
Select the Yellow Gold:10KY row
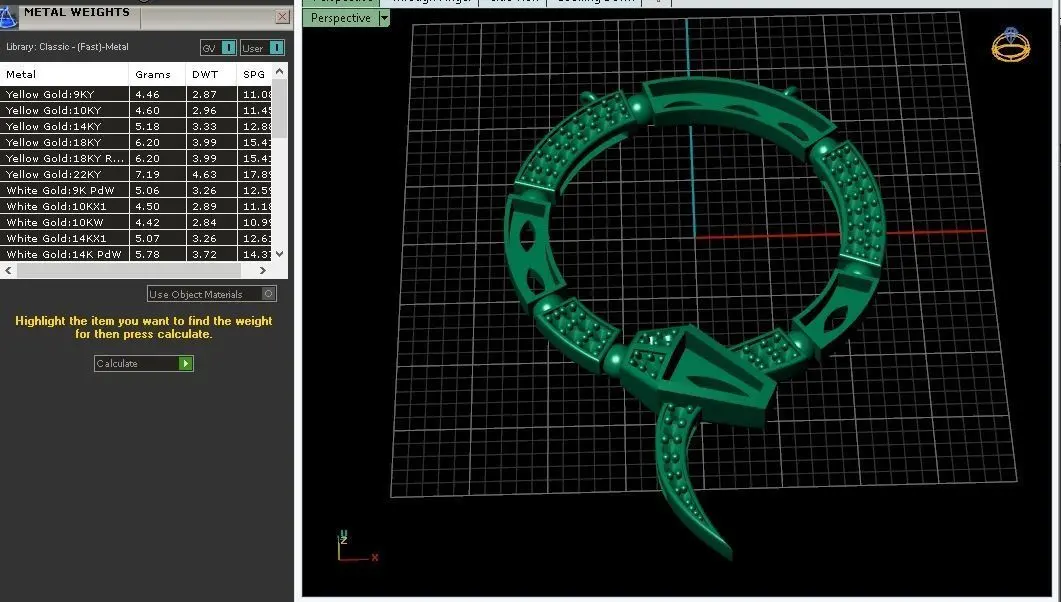pyautogui.click(x=135, y=110)
